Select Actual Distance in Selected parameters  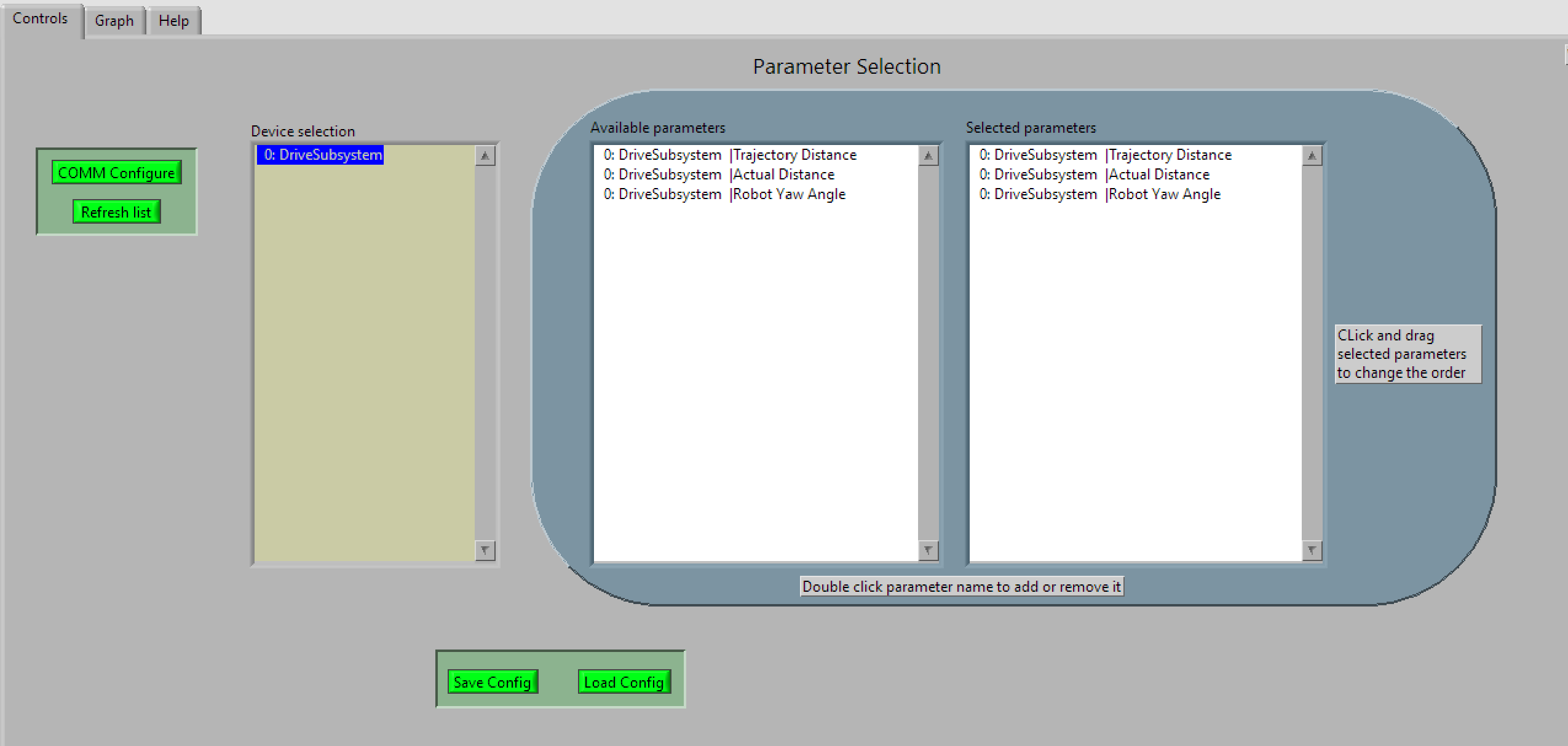1094,174
